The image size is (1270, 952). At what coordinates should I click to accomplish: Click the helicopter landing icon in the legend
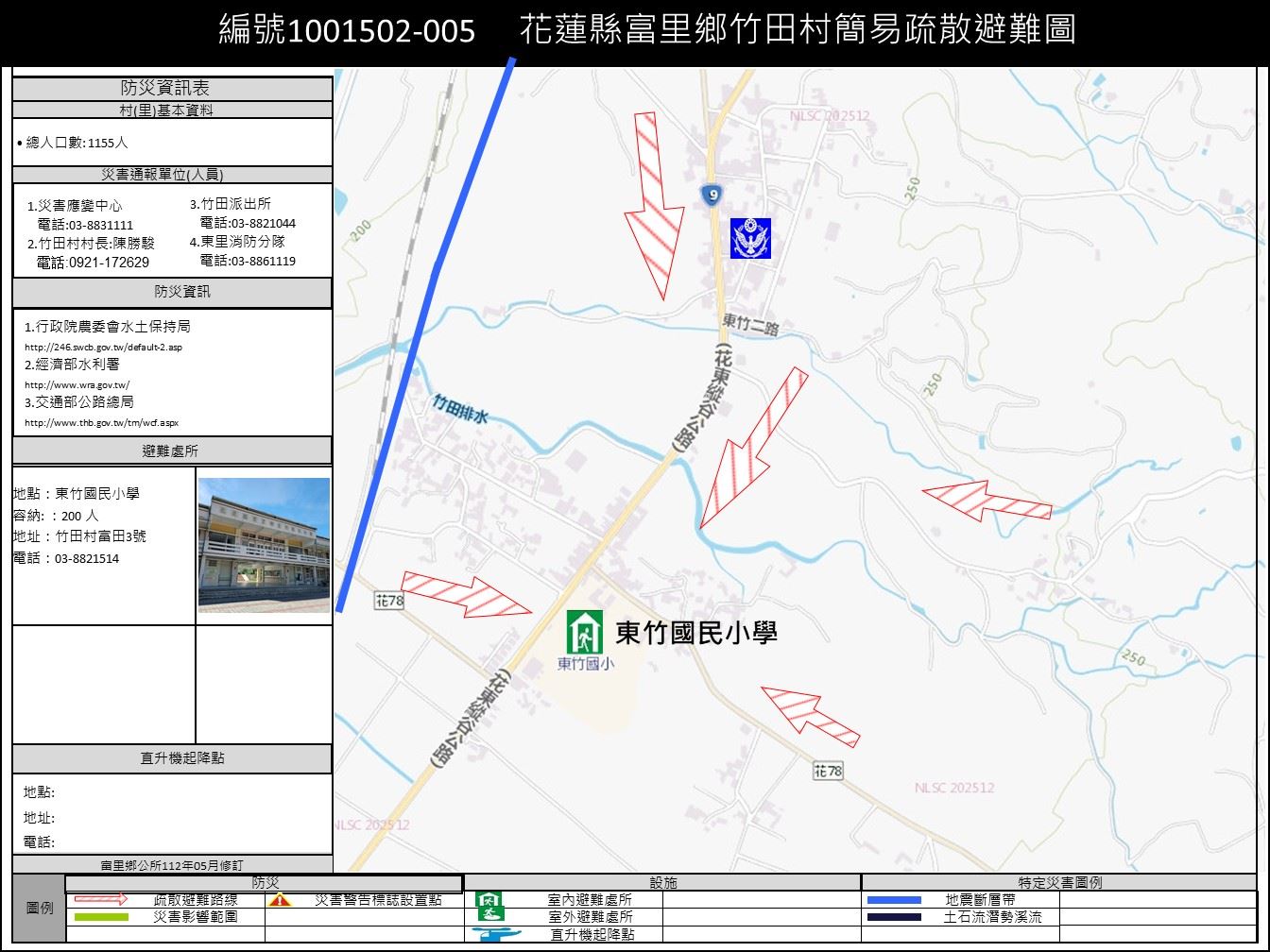496,934
